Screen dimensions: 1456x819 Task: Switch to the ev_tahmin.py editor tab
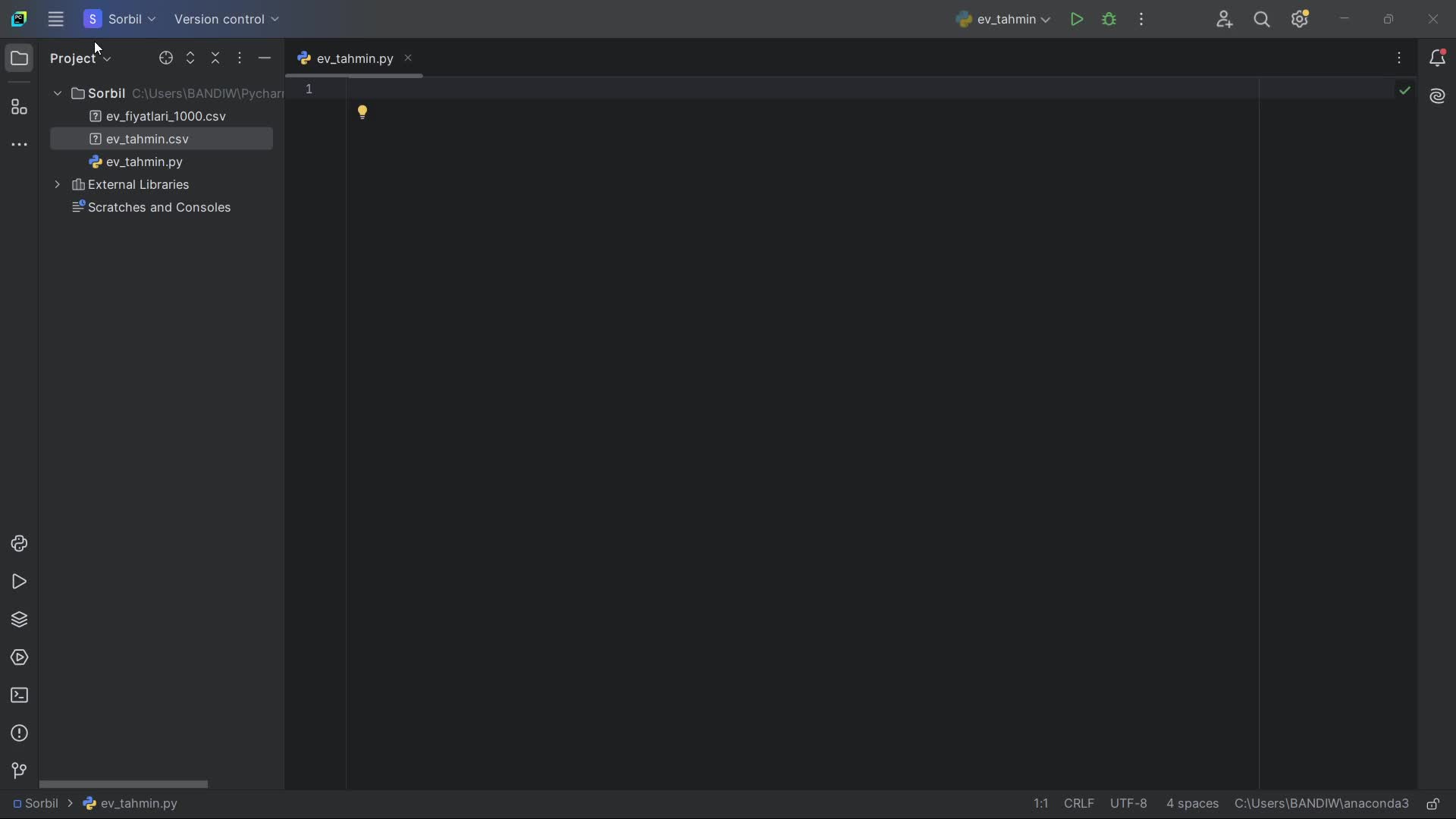[355, 58]
